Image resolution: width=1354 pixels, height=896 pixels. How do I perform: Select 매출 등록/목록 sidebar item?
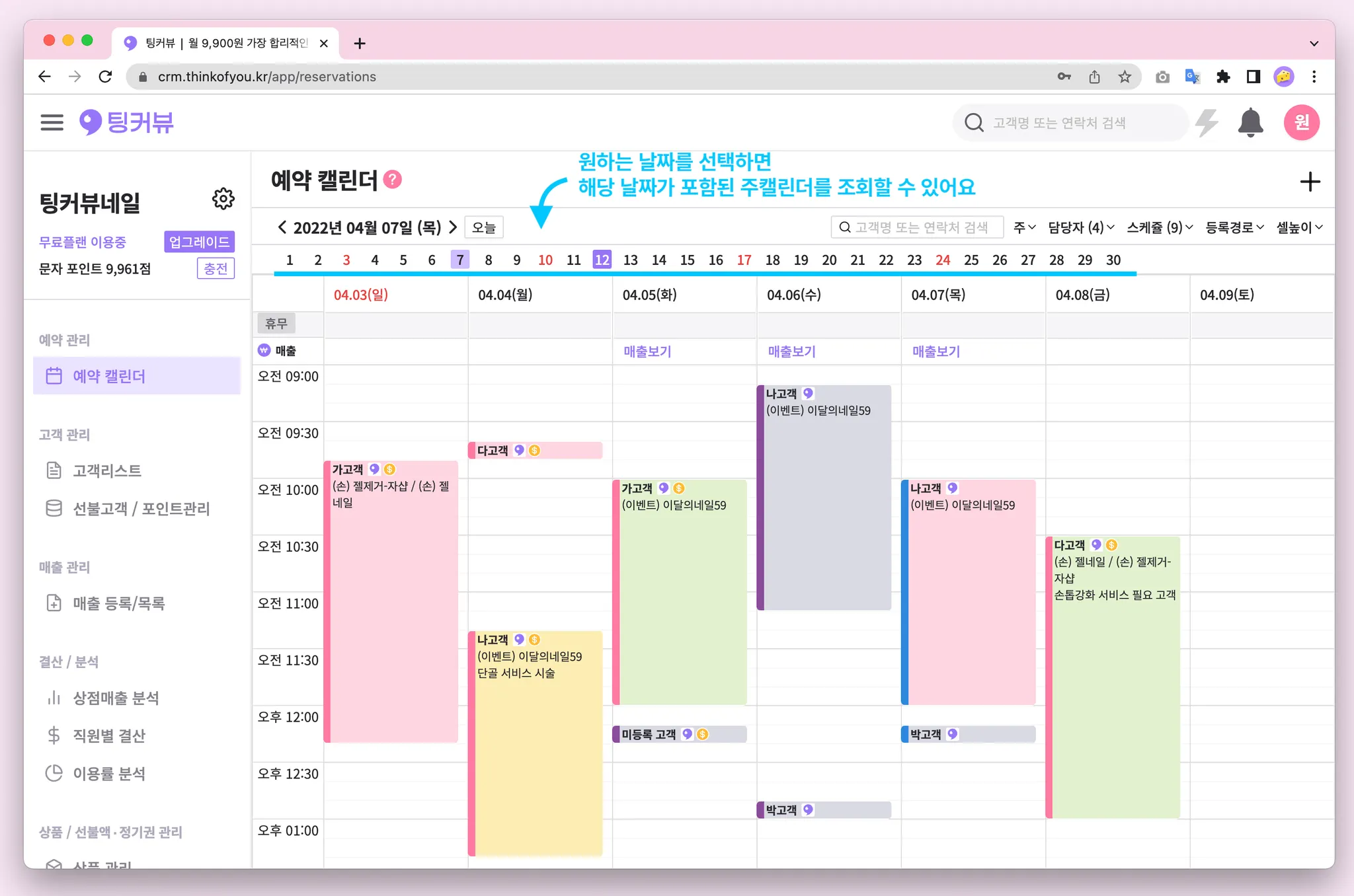coord(118,603)
